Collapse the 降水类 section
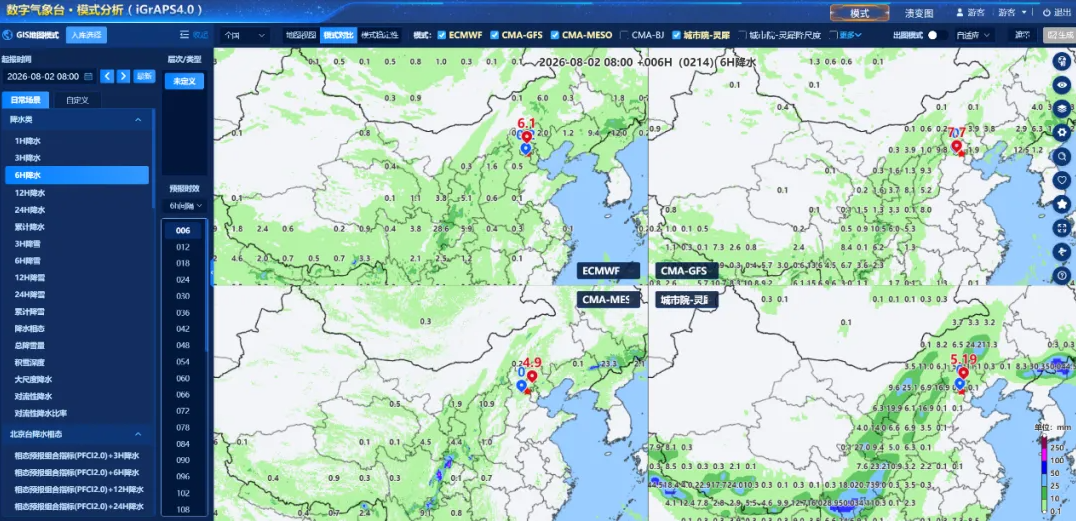 [138, 119]
